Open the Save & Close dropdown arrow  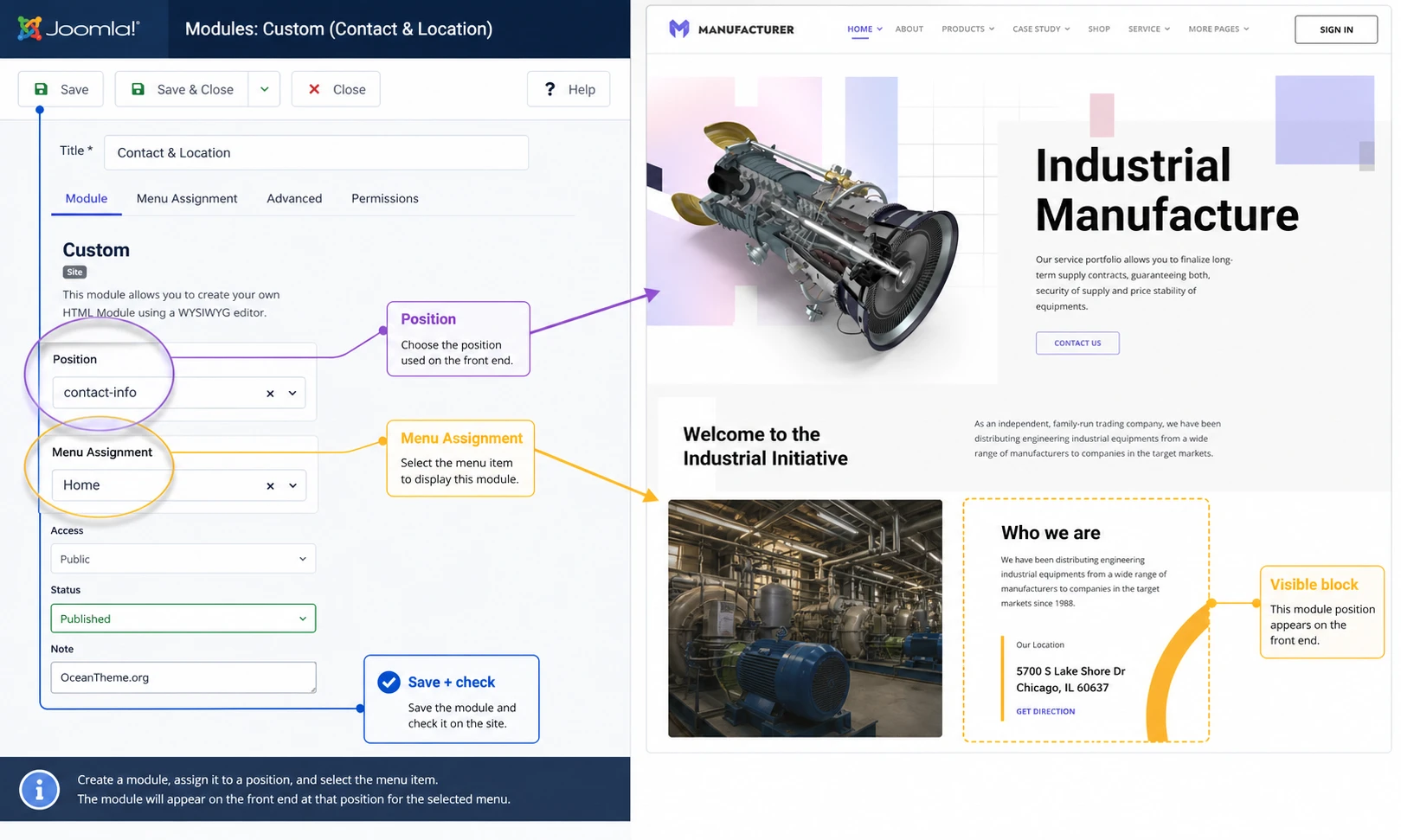265,89
